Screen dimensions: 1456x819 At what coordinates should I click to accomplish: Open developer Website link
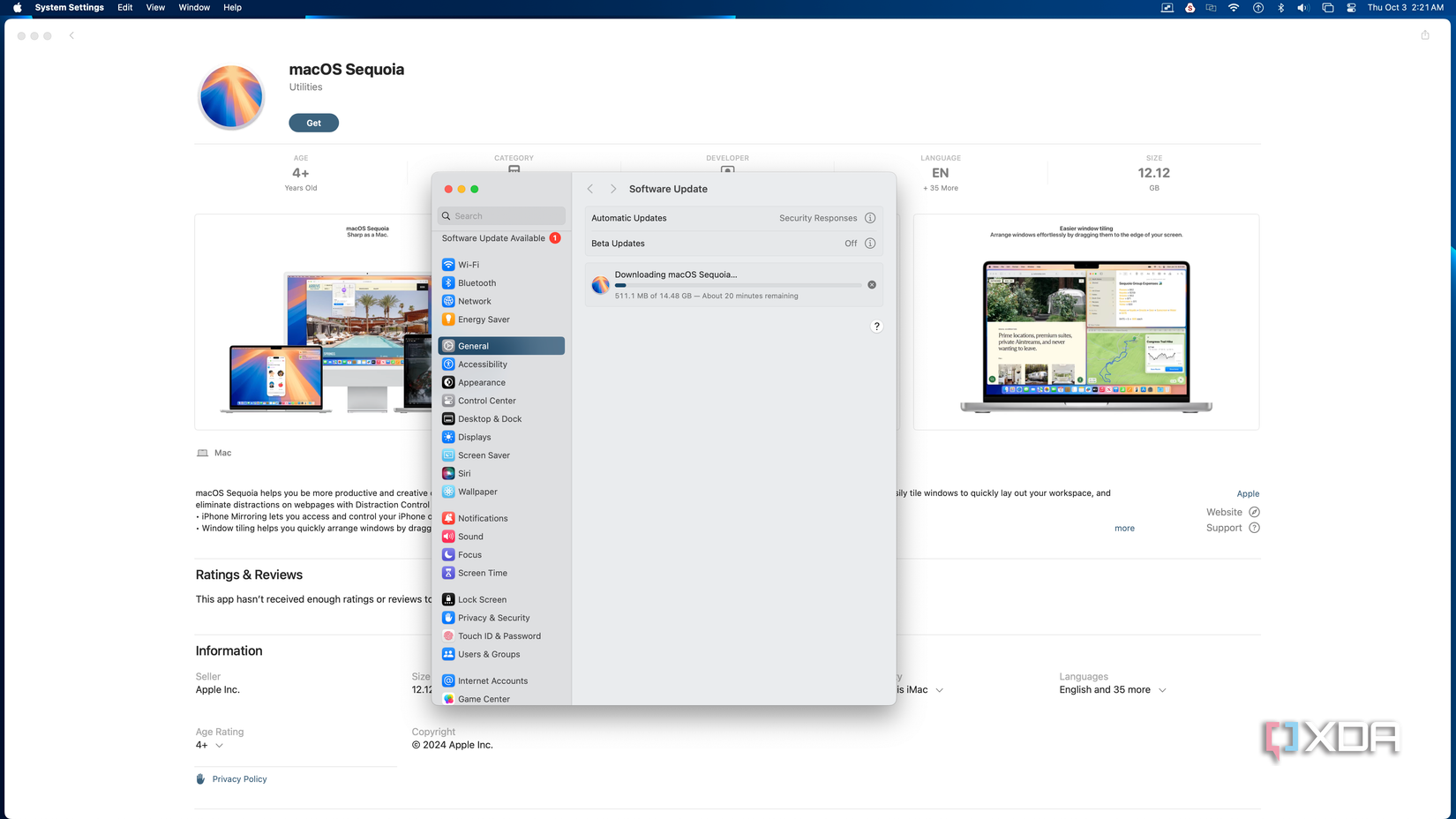coord(1233,512)
